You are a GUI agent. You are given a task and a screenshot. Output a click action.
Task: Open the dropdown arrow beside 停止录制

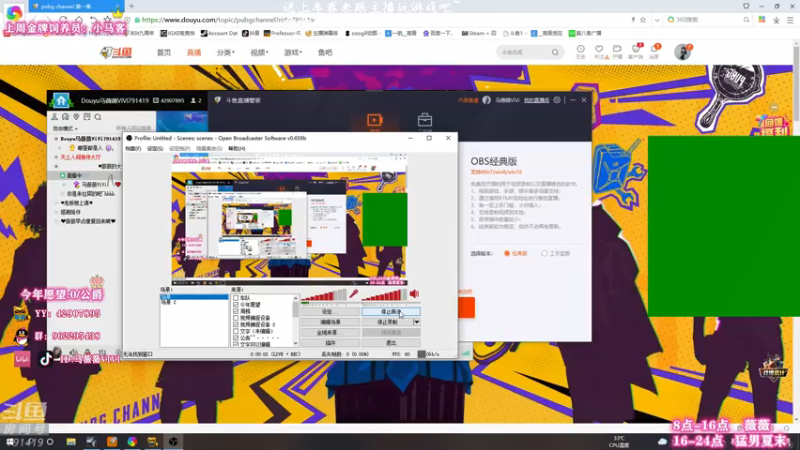(x=417, y=322)
